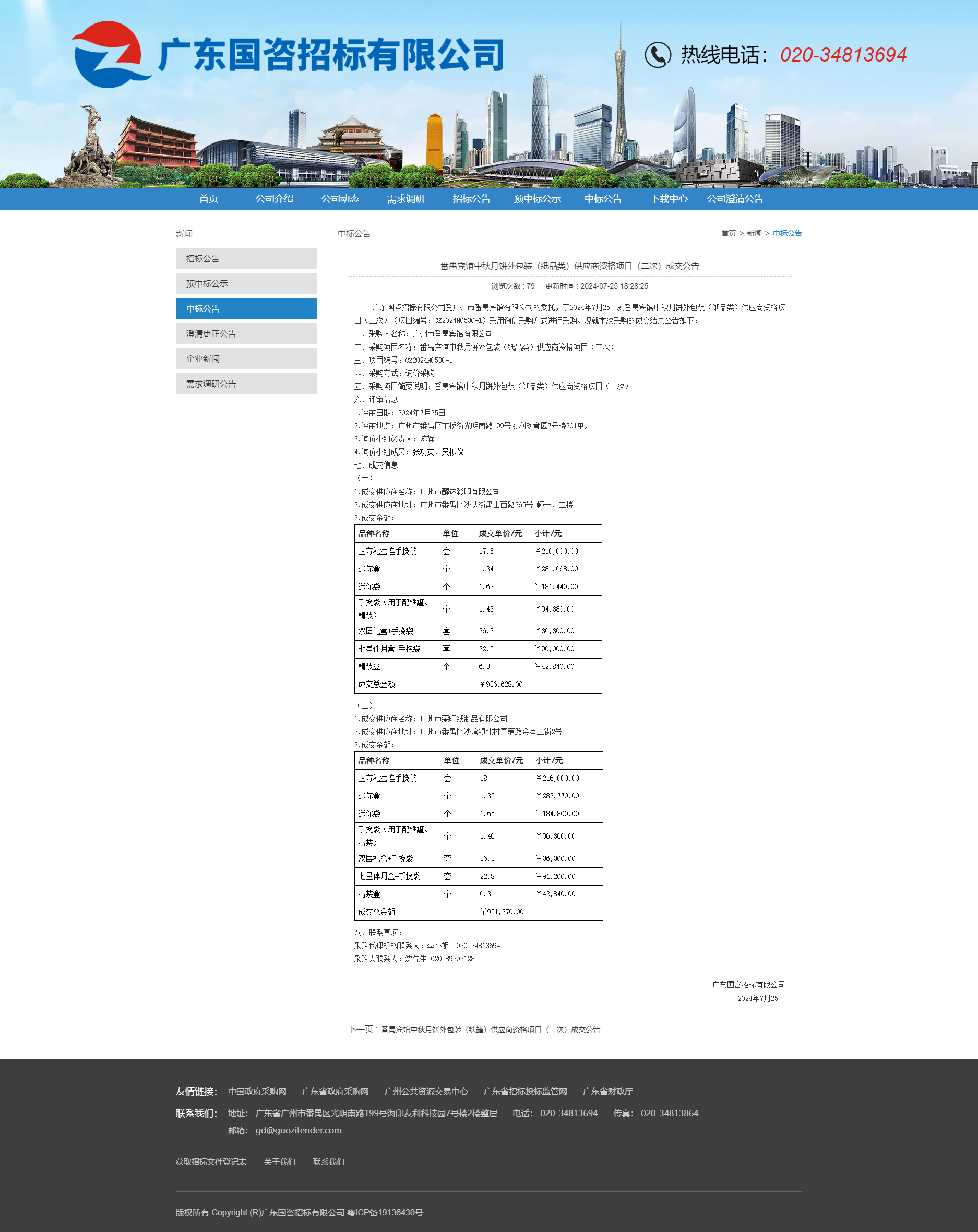978x1232 pixels.
Task: Click project number line GZ2024H0530-1
Action: [x=403, y=361]
